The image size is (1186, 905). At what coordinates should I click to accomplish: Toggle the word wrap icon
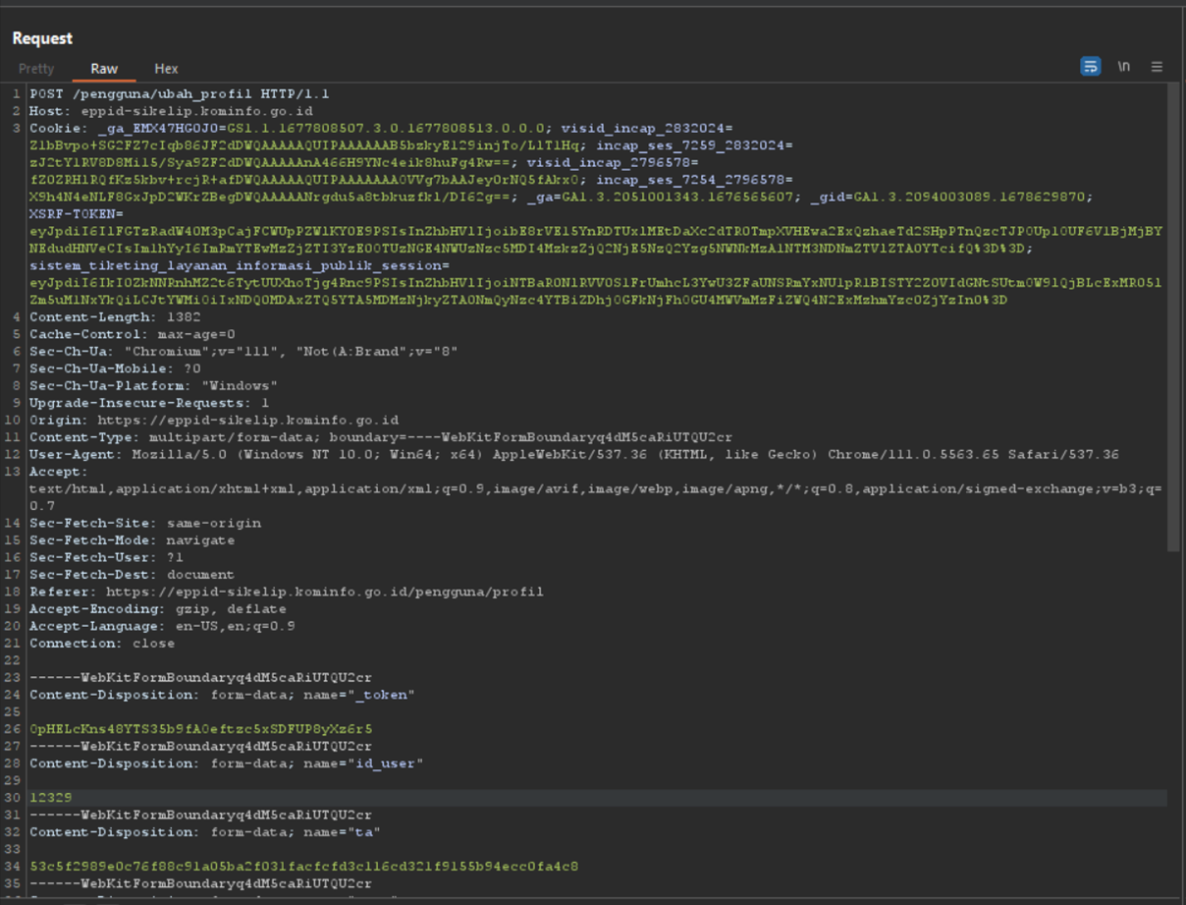[1090, 67]
